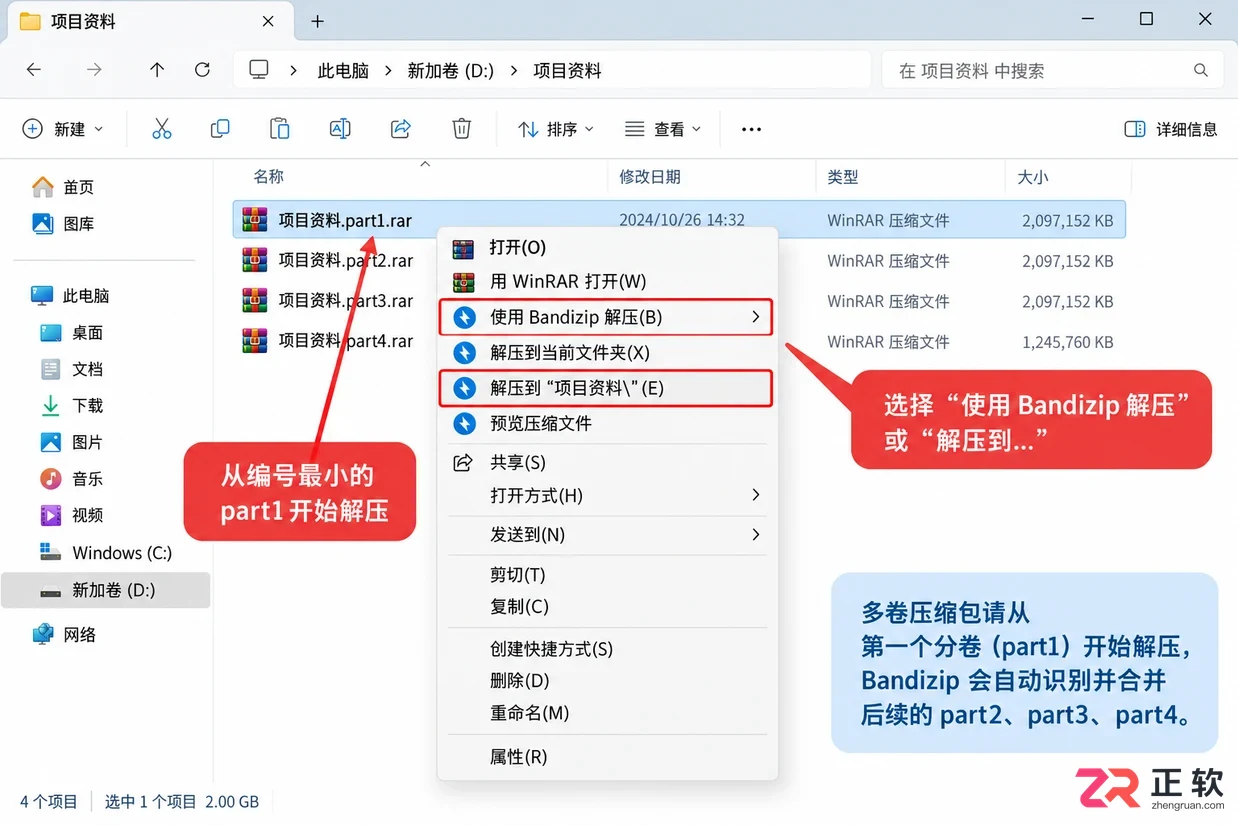Open 网络 in the sidebar
The width and height of the screenshot is (1238, 825).
(x=64, y=634)
